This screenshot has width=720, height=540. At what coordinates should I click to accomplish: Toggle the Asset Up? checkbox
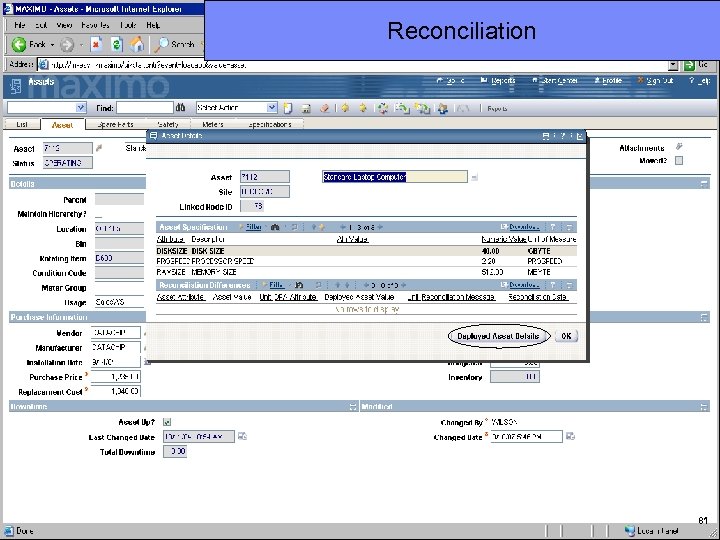167,422
